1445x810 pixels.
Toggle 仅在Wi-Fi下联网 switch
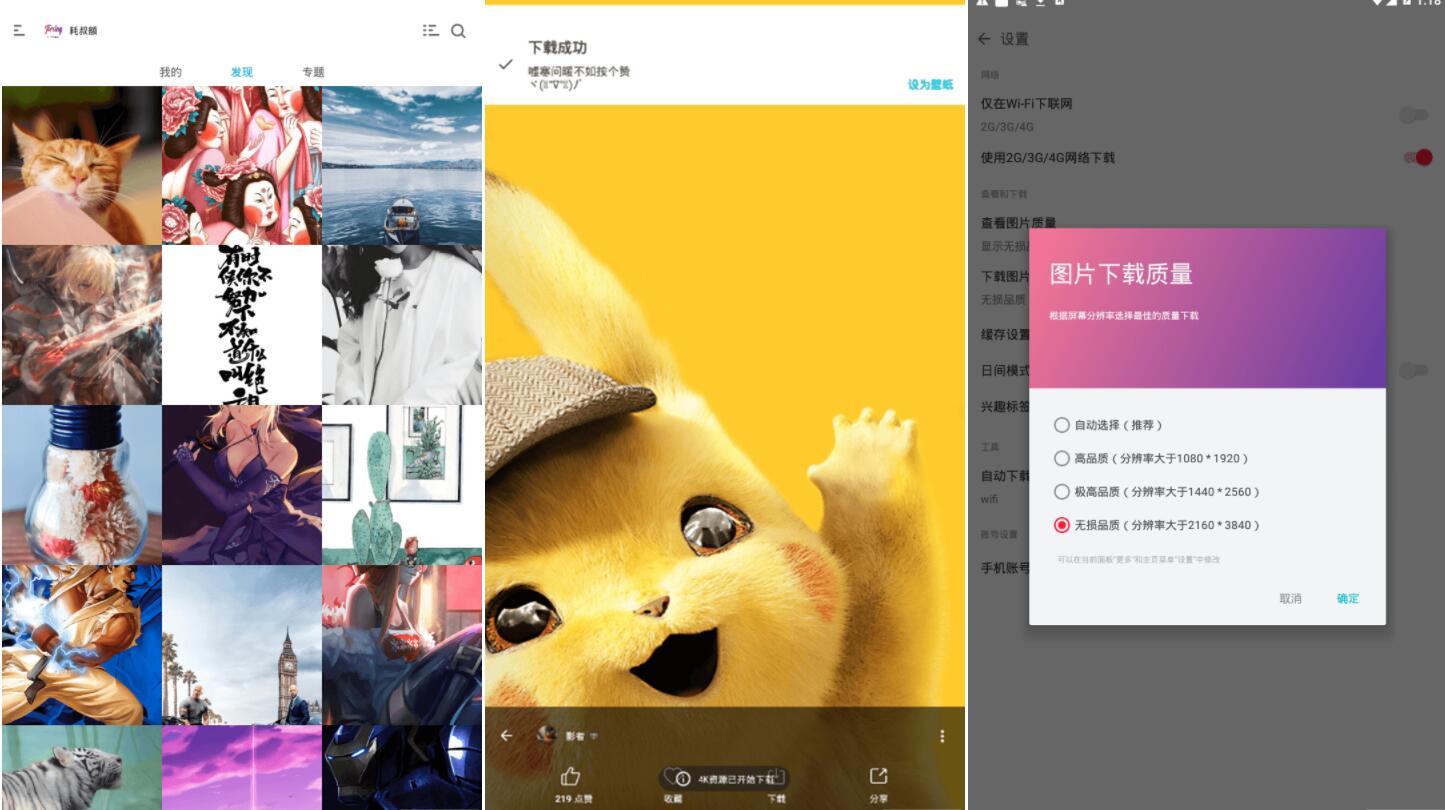tap(1415, 115)
